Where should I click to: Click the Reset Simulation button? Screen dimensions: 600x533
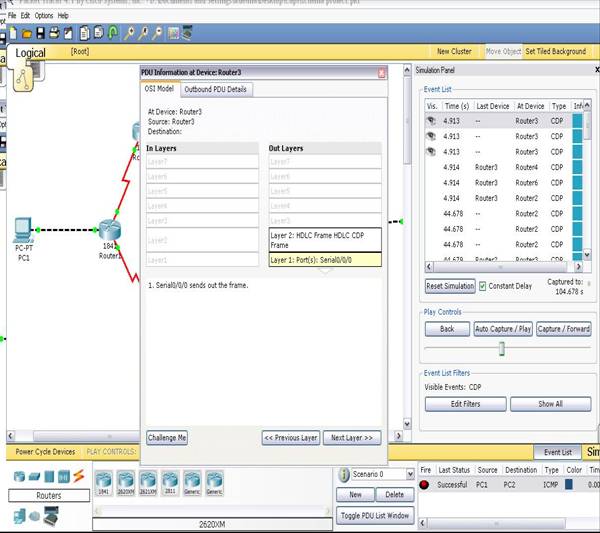pyautogui.click(x=450, y=286)
